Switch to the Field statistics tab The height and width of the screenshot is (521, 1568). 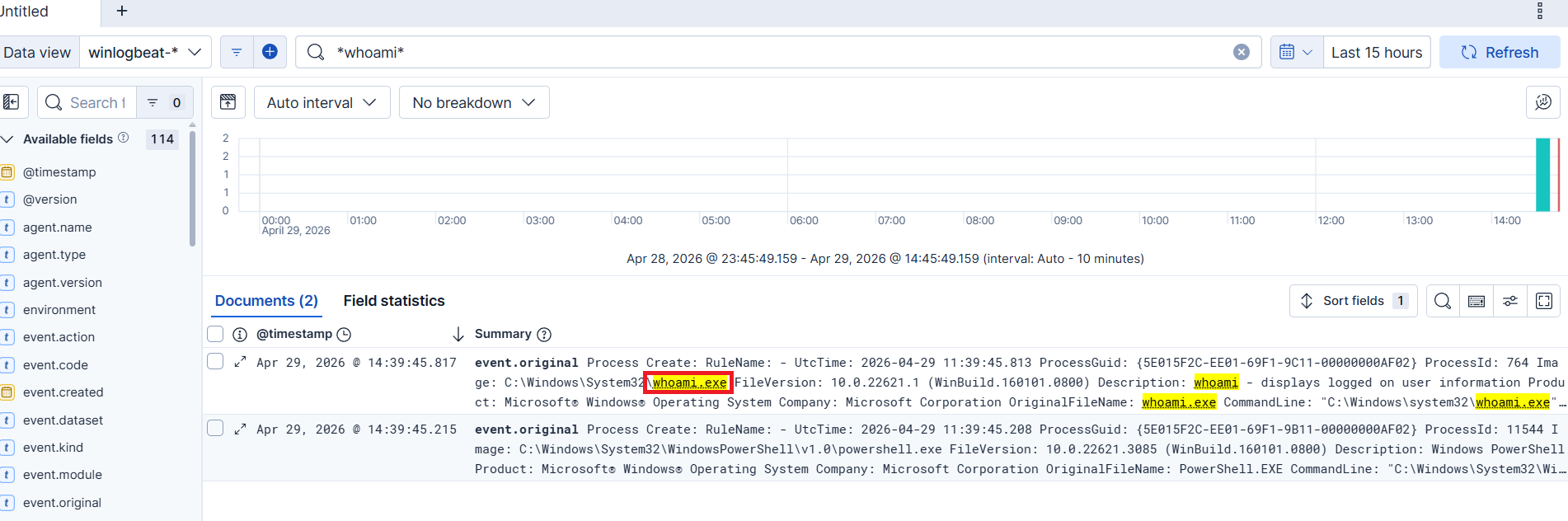pos(394,301)
